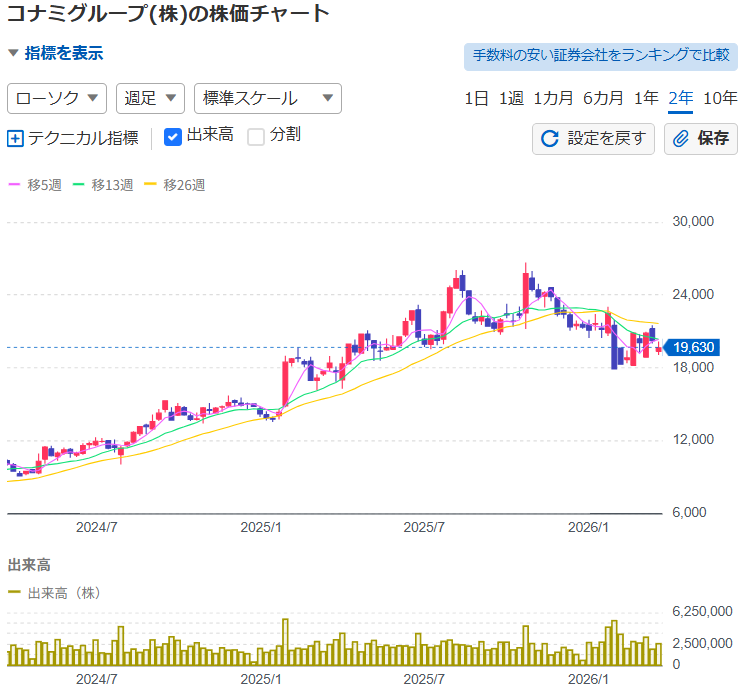Viewport: 748px width, 689px height.
Task: Switch to the 1年 period tab
Action: 646,98
